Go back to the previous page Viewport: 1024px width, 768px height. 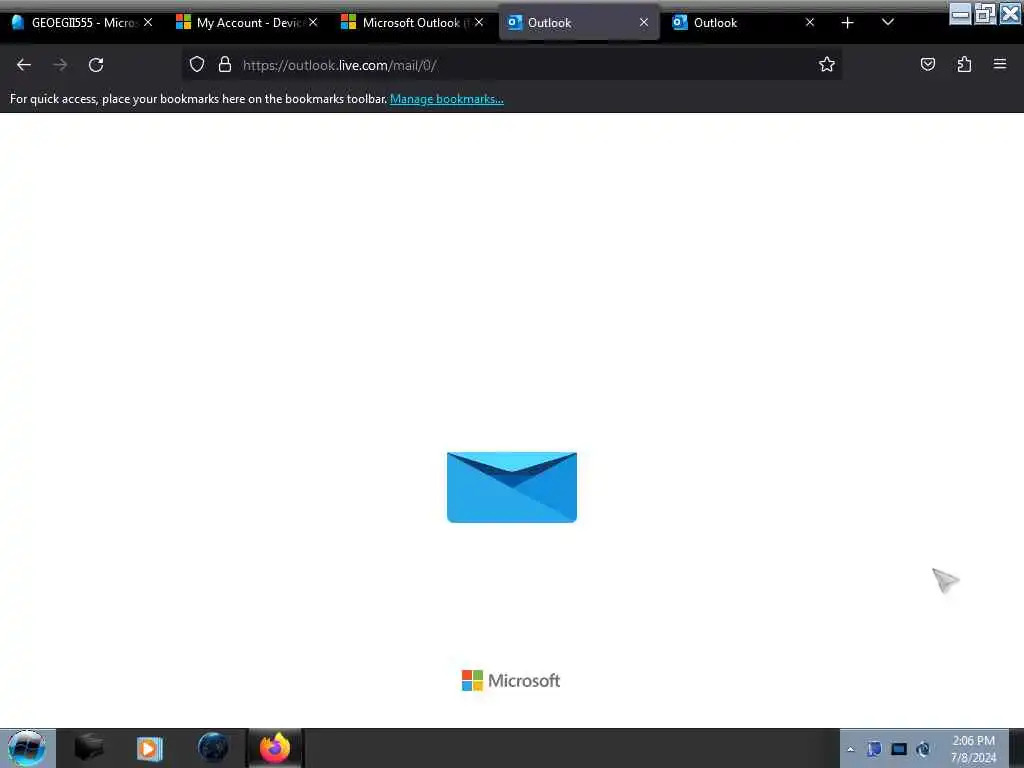coord(24,65)
